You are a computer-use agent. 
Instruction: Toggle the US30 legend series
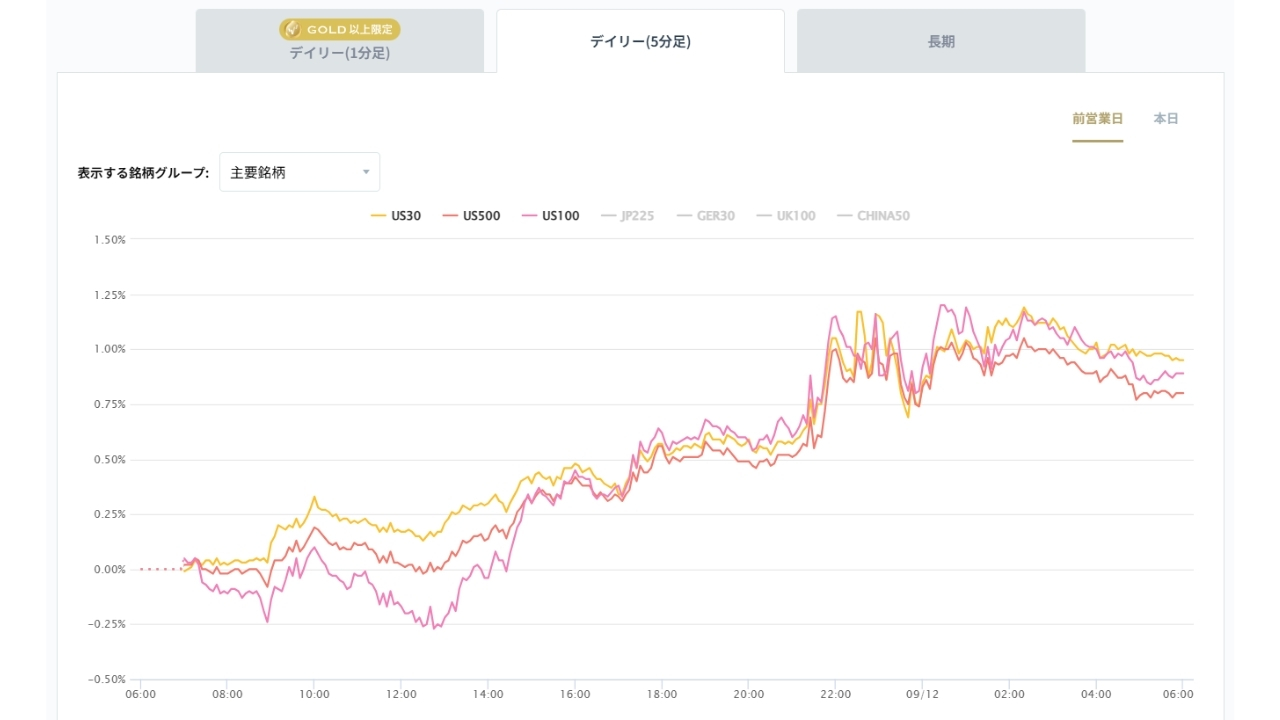pos(396,215)
